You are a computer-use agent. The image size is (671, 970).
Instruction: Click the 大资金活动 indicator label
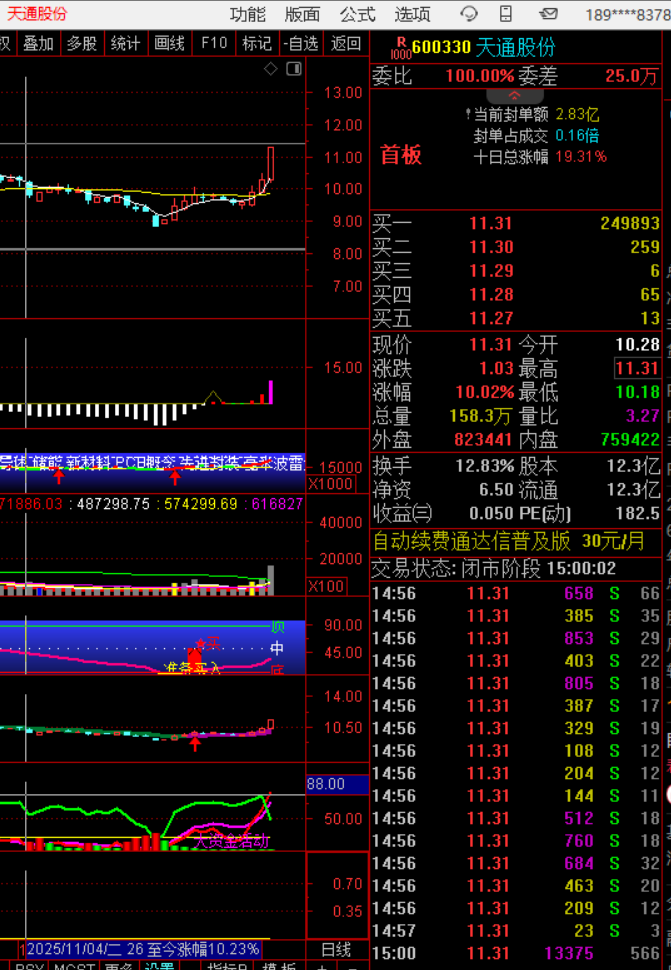(x=231, y=841)
